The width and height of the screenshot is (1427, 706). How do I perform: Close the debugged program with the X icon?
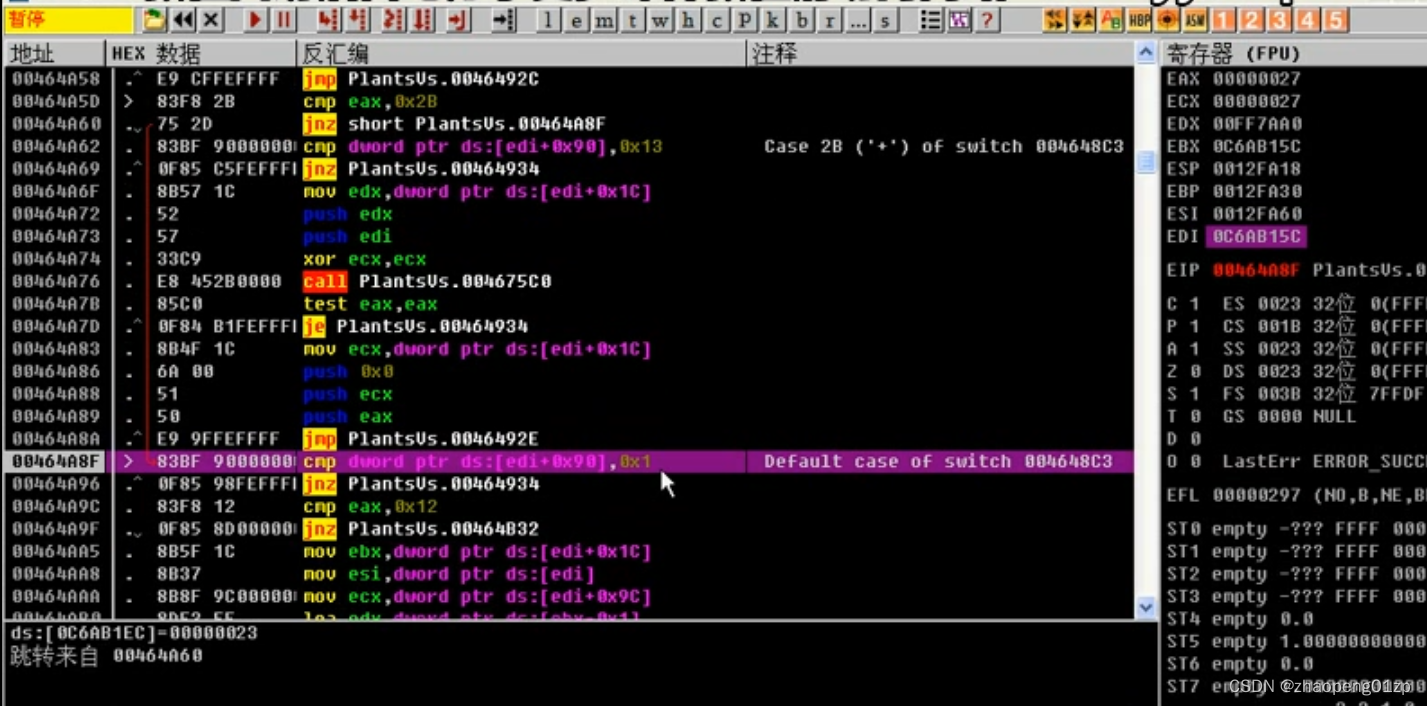pos(211,20)
